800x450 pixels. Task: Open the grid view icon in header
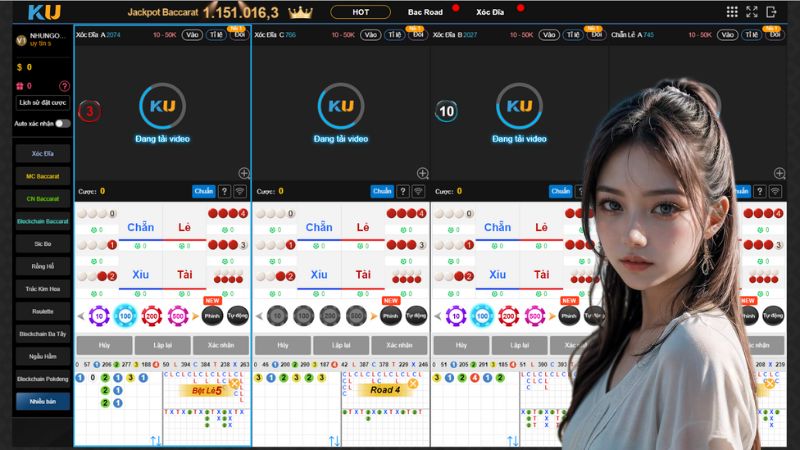pos(732,12)
